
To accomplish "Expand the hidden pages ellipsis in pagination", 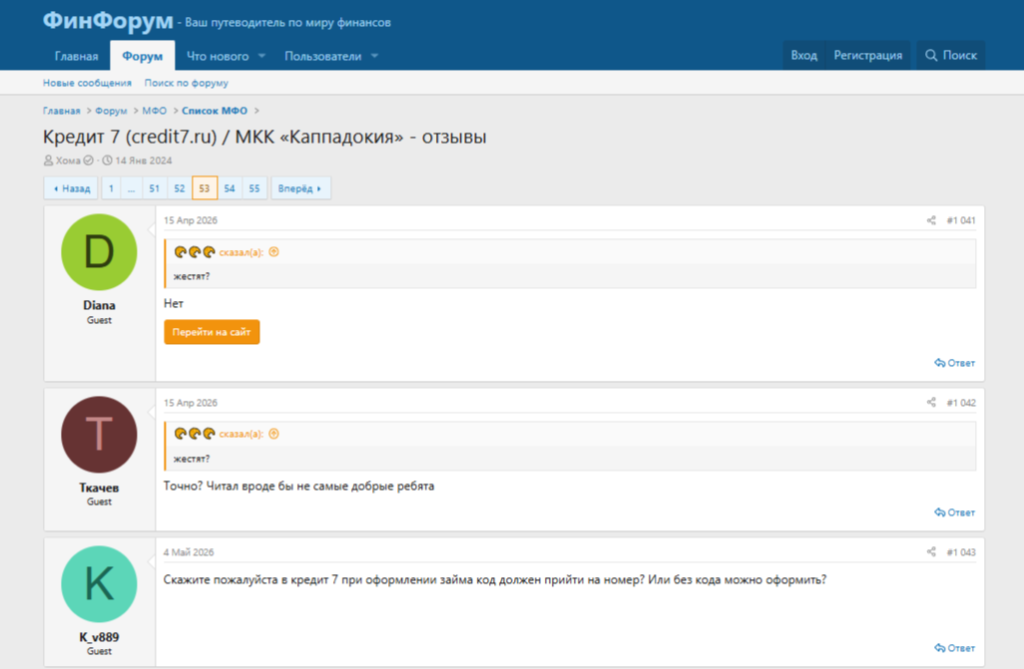I will (131, 188).
